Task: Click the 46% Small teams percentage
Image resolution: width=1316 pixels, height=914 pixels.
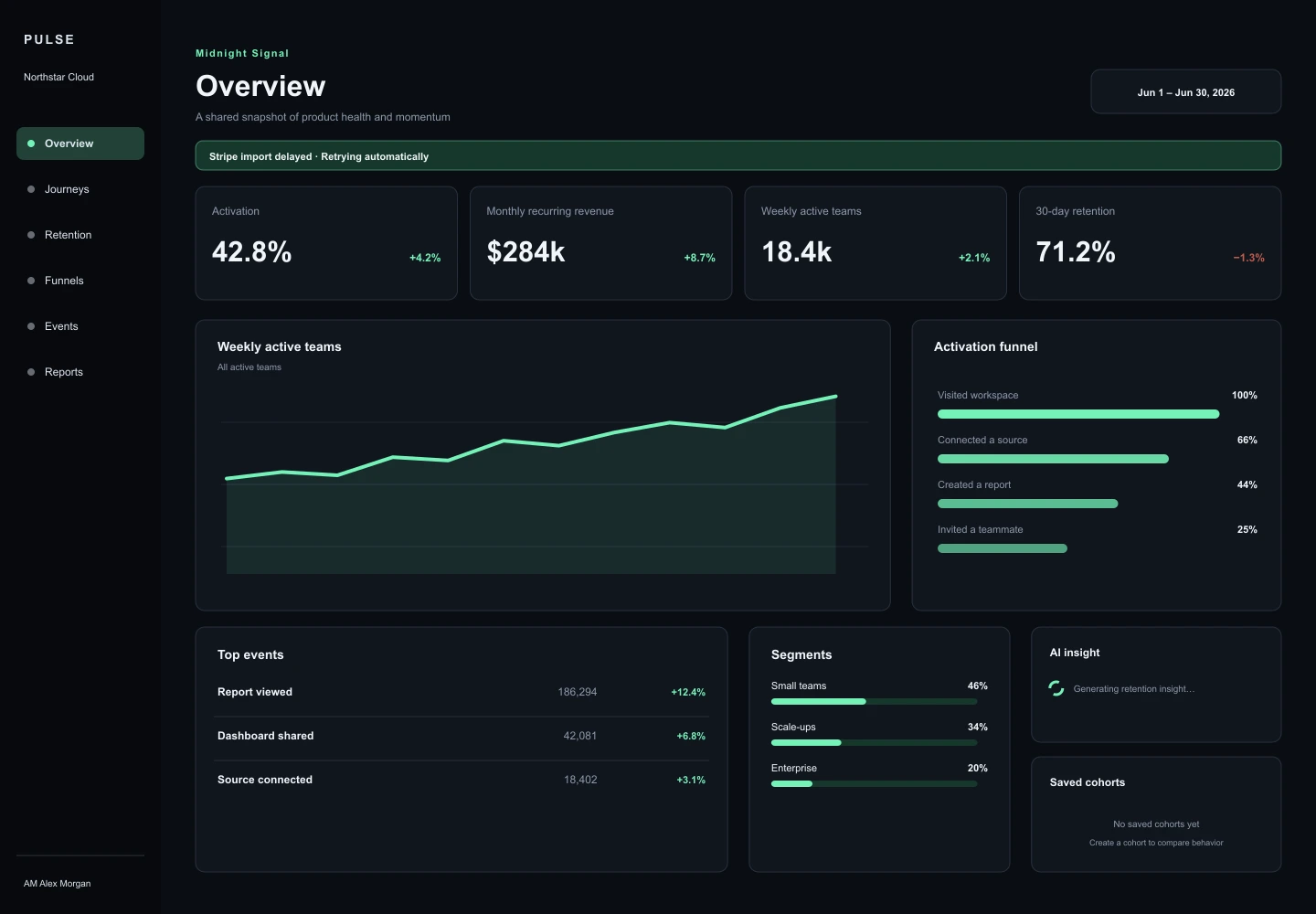Action: coord(977,685)
